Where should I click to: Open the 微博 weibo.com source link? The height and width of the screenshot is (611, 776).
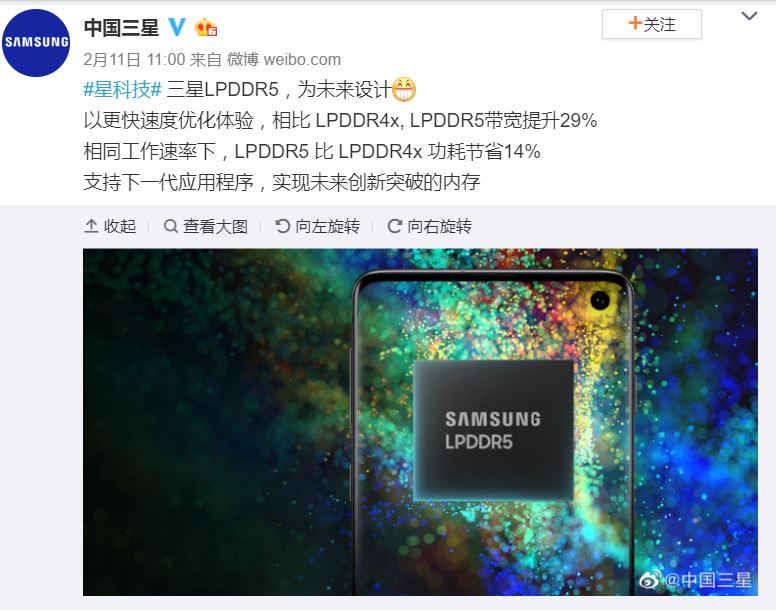pyautogui.click(x=284, y=59)
